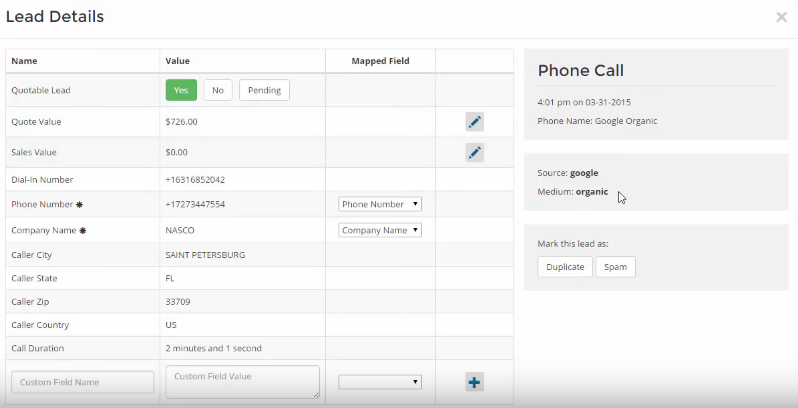The image size is (798, 408).
Task: Edit the Sales Value with pencil icon
Action: [x=474, y=153]
